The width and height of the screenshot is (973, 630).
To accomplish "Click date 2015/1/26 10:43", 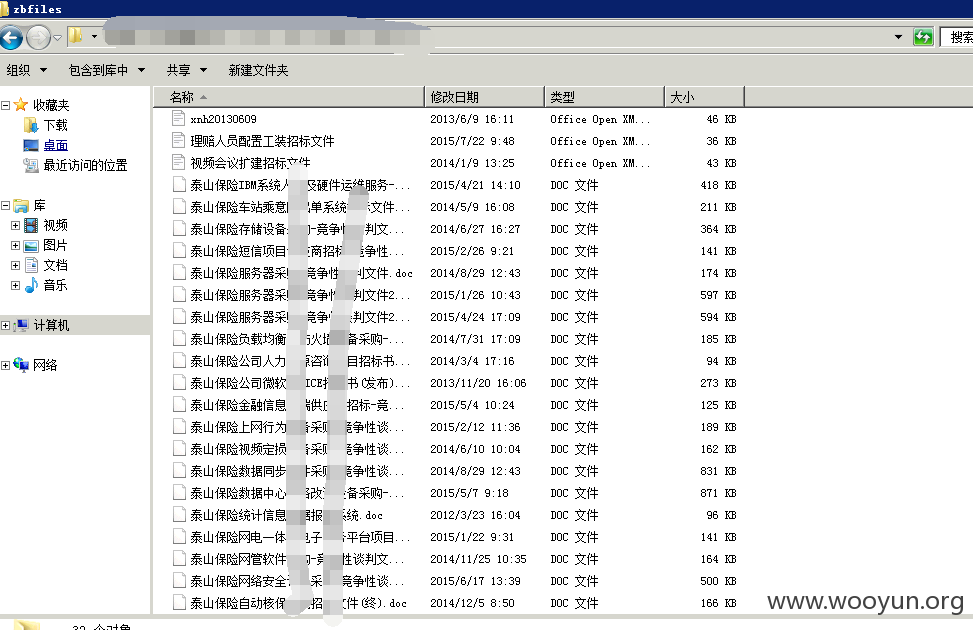I will [475, 295].
